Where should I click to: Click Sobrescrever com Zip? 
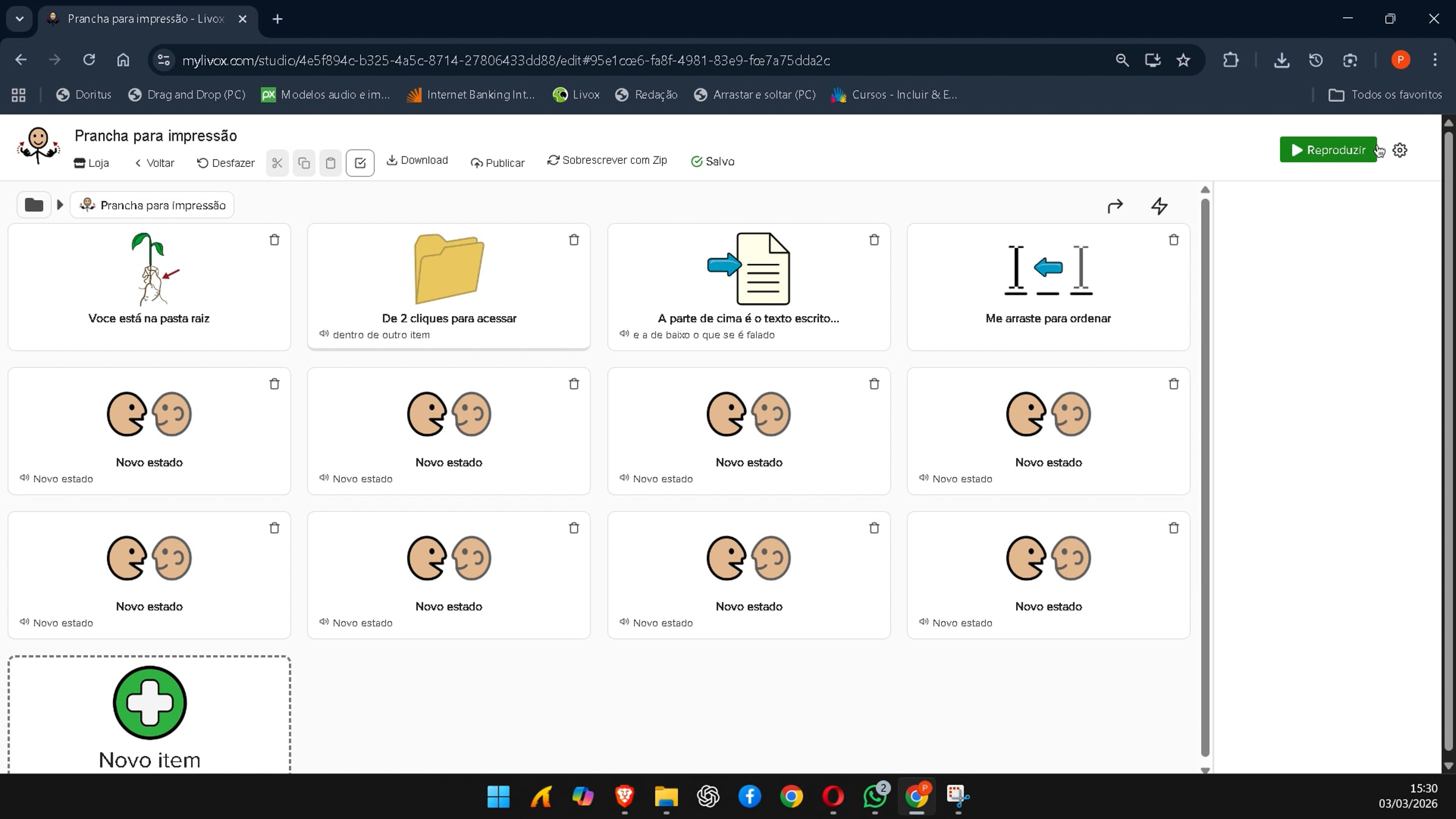pyautogui.click(x=607, y=160)
